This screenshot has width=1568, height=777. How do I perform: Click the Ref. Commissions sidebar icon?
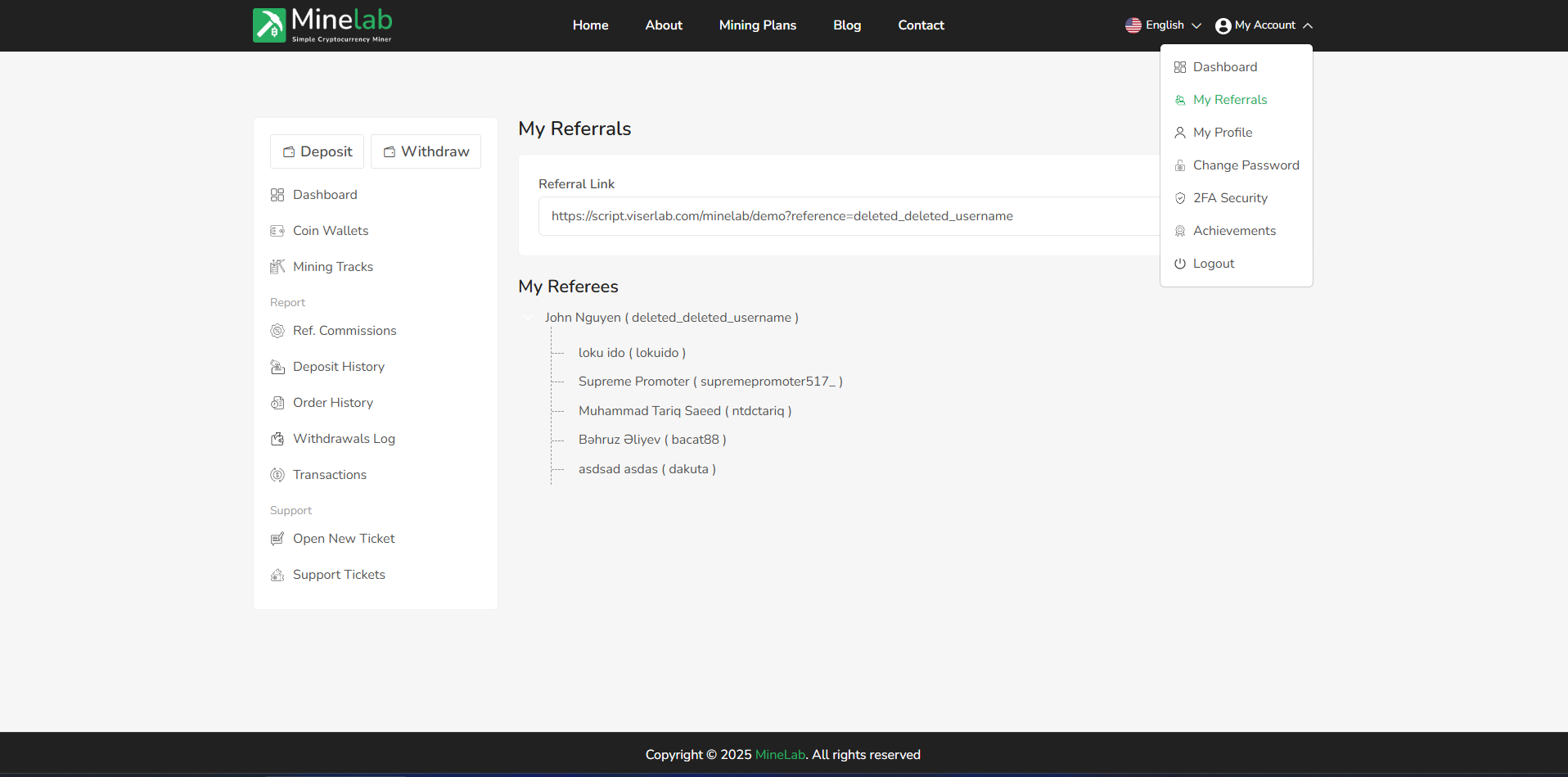[277, 331]
